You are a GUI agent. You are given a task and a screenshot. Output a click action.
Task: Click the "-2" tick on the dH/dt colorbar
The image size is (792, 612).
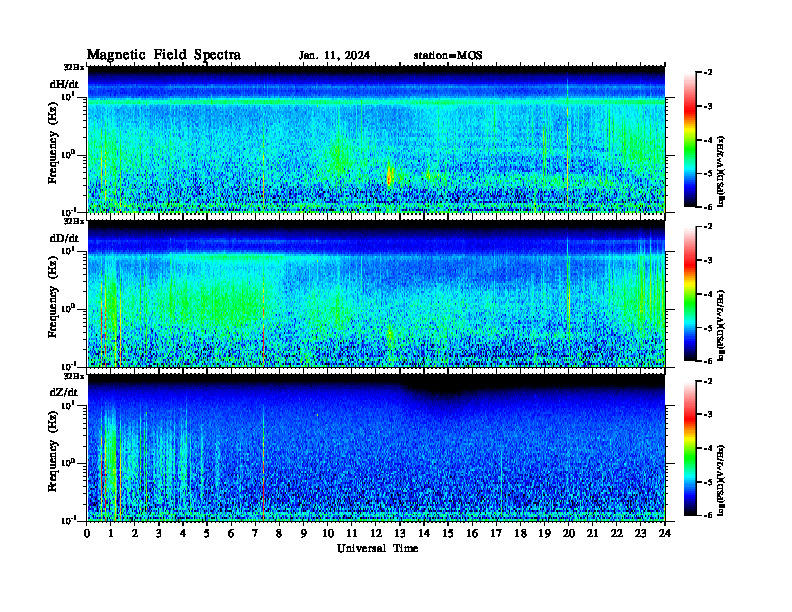(x=708, y=73)
